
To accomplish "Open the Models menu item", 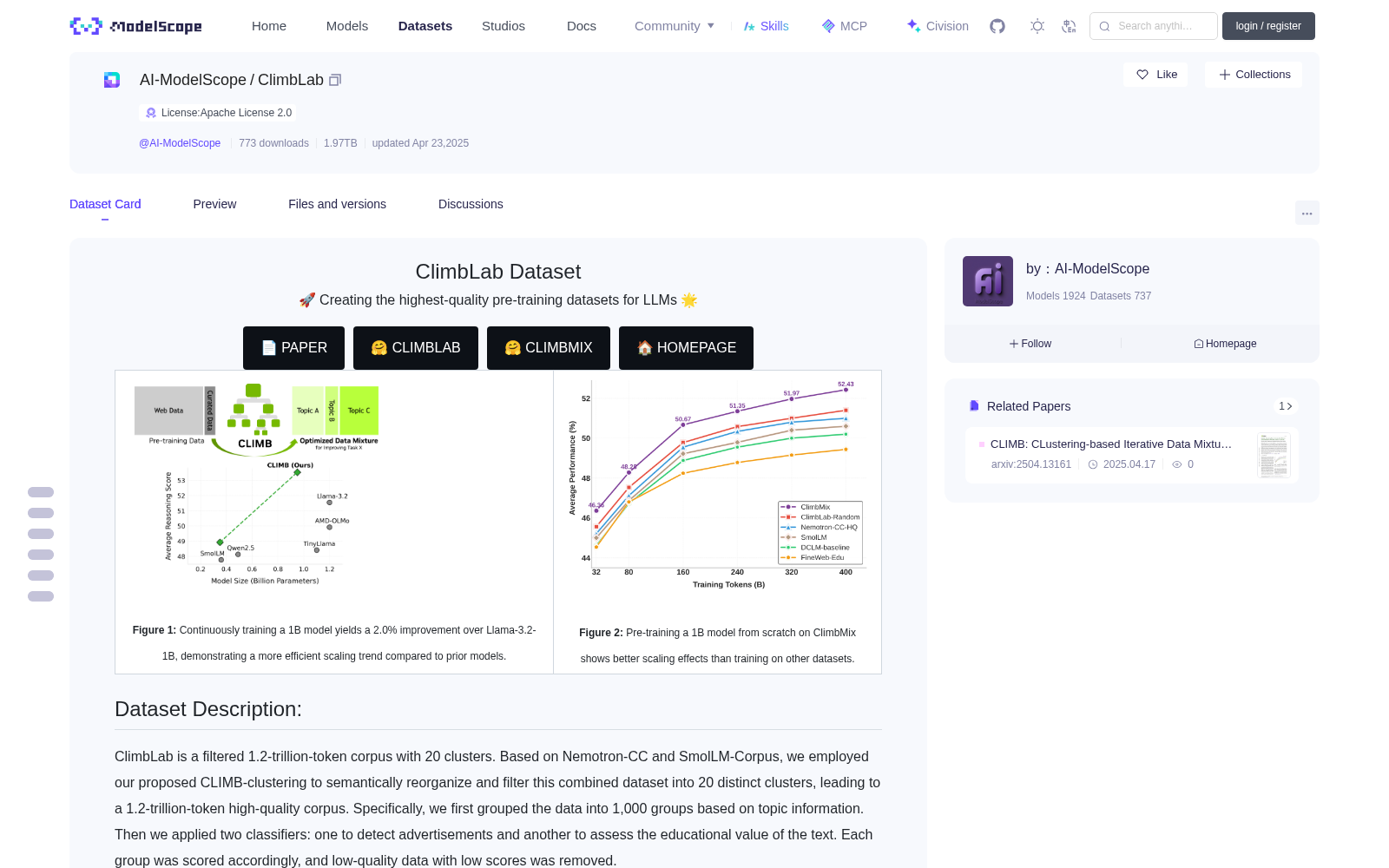I will pyautogui.click(x=347, y=26).
